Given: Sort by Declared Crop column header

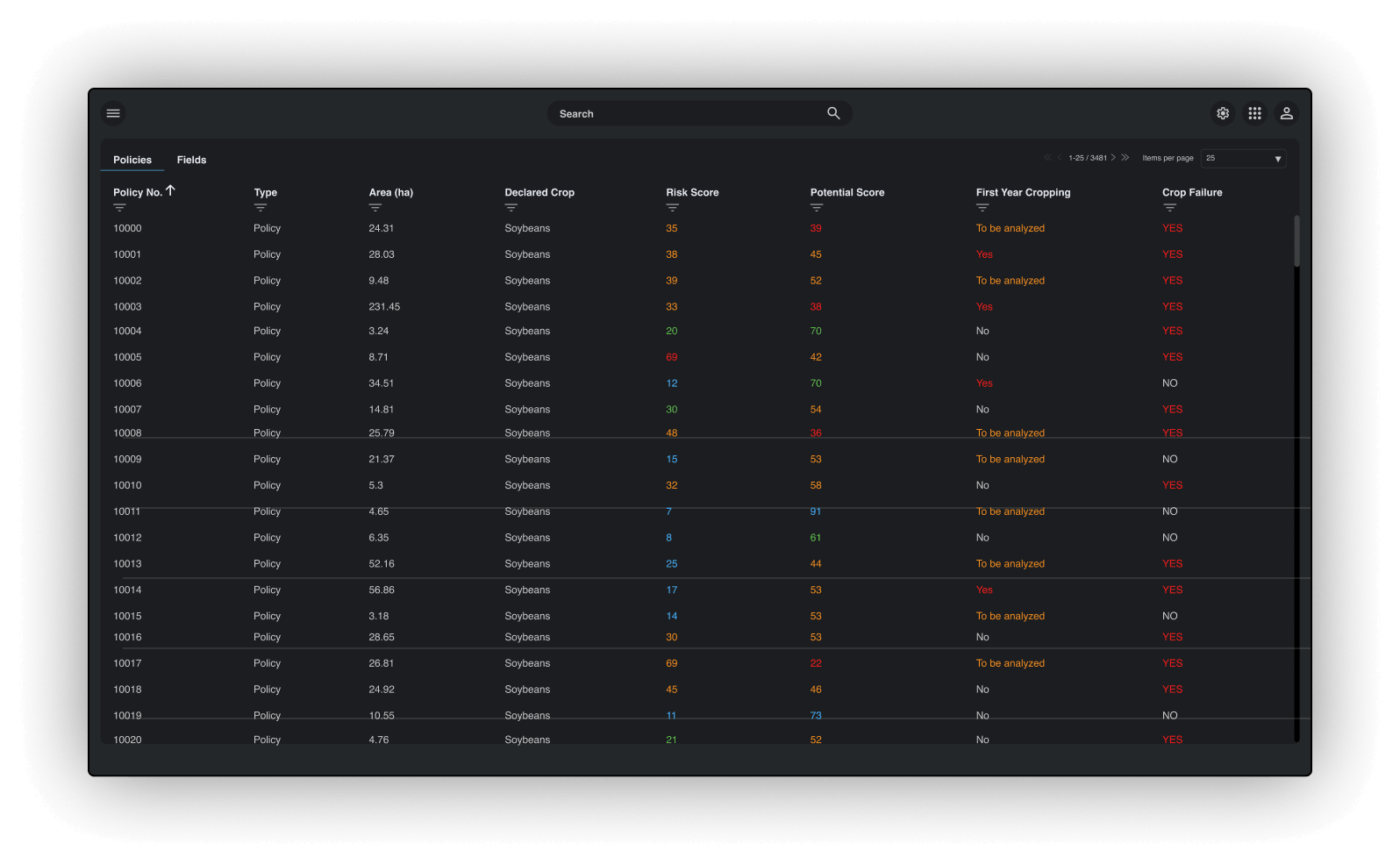Looking at the screenshot, I should click(539, 193).
